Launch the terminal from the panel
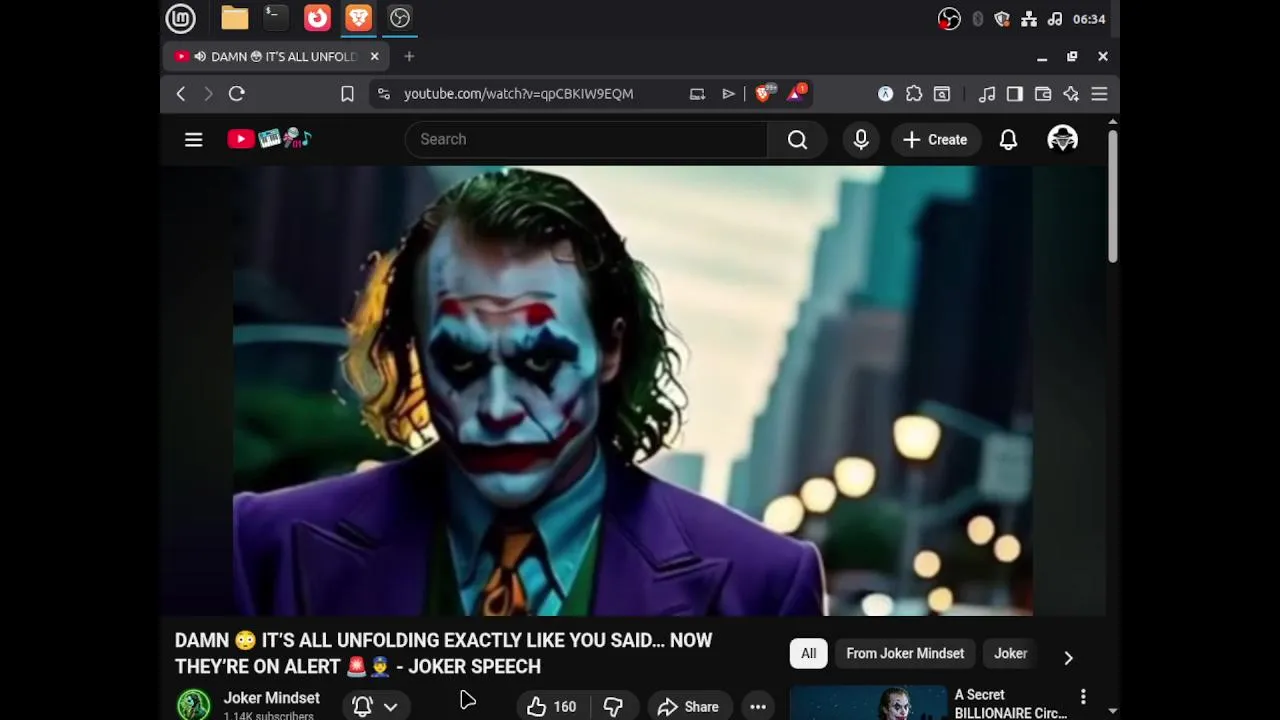1280x720 pixels. (x=275, y=18)
